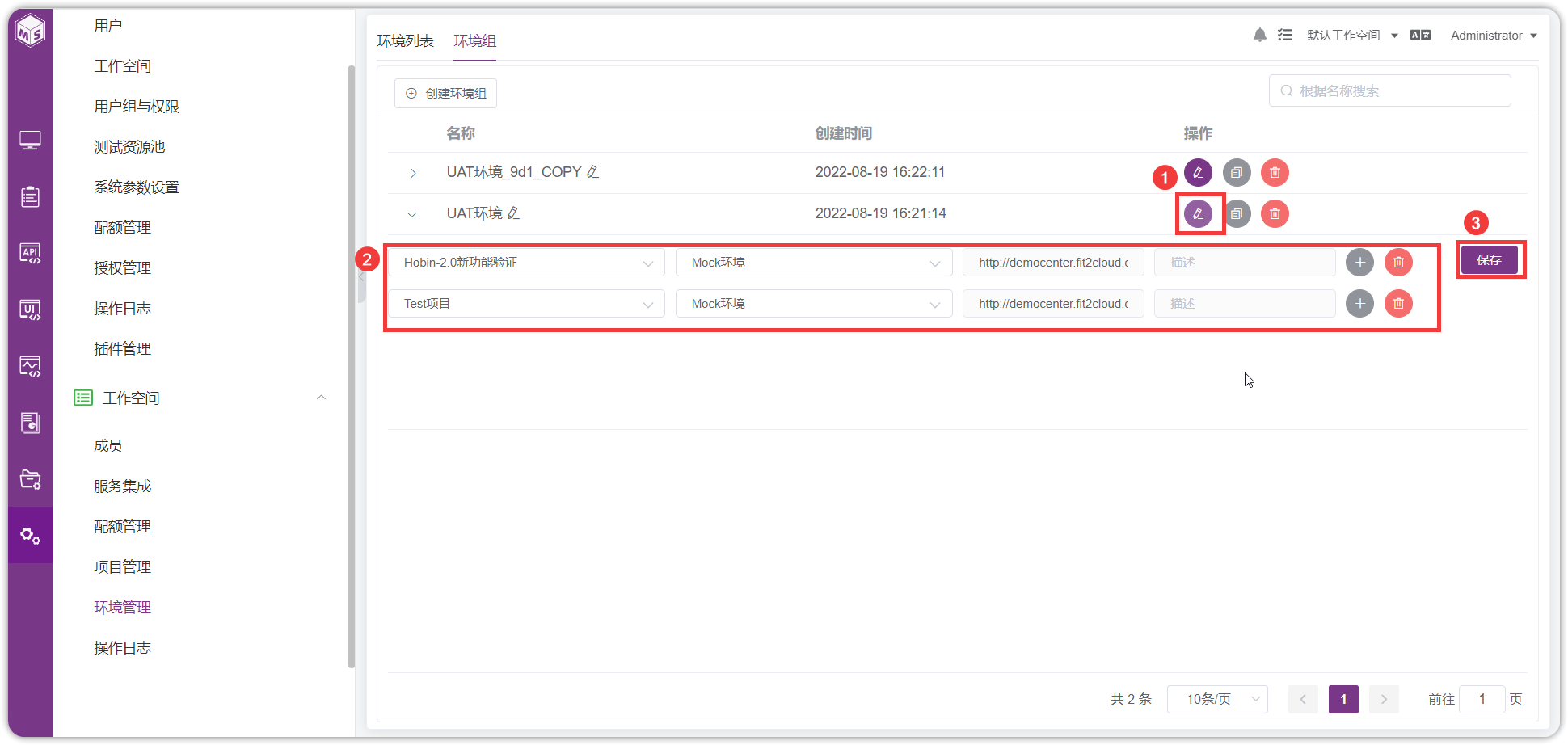
Task: Open 项目管理 in the sidebar
Action: (x=122, y=566)
